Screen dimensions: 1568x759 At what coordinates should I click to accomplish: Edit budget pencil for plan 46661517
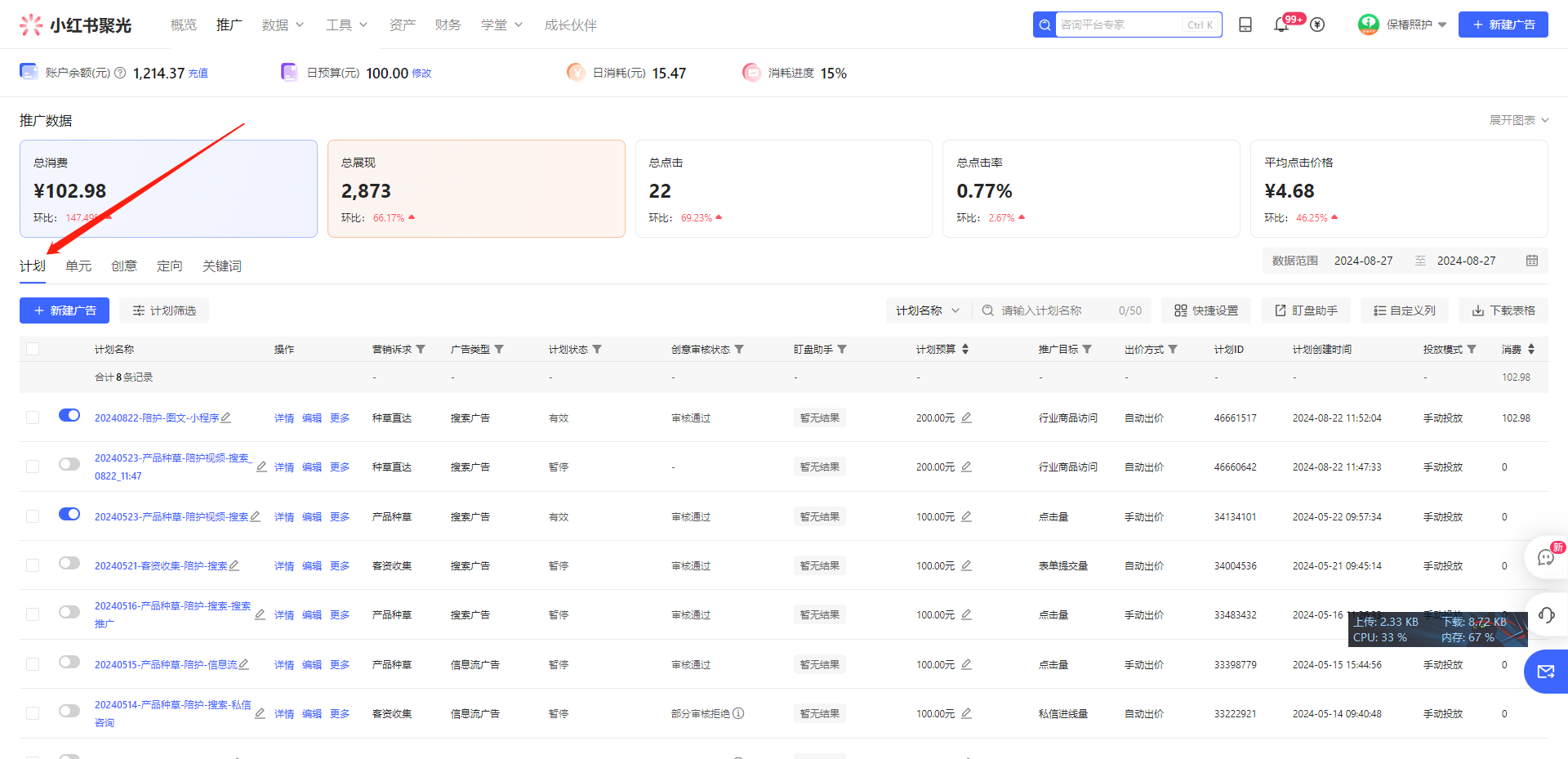966,417
